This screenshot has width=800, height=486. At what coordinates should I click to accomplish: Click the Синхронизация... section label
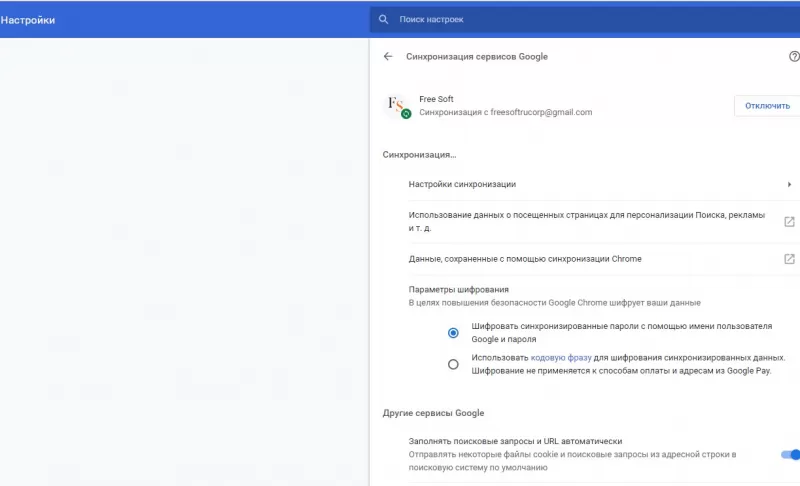tap(419, 155)
